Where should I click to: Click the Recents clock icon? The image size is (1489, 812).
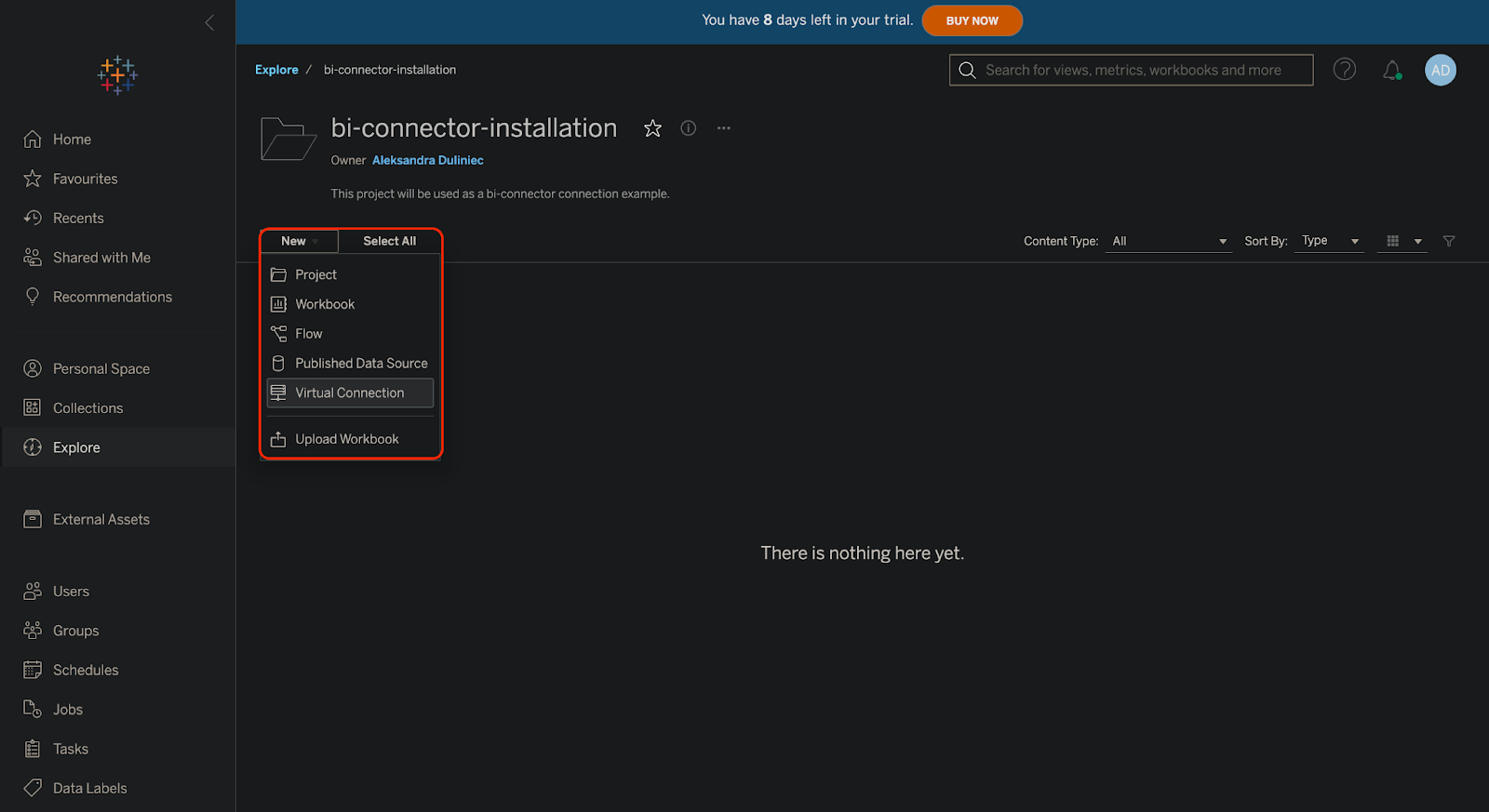pyautogui.click(x=33, y=218)
